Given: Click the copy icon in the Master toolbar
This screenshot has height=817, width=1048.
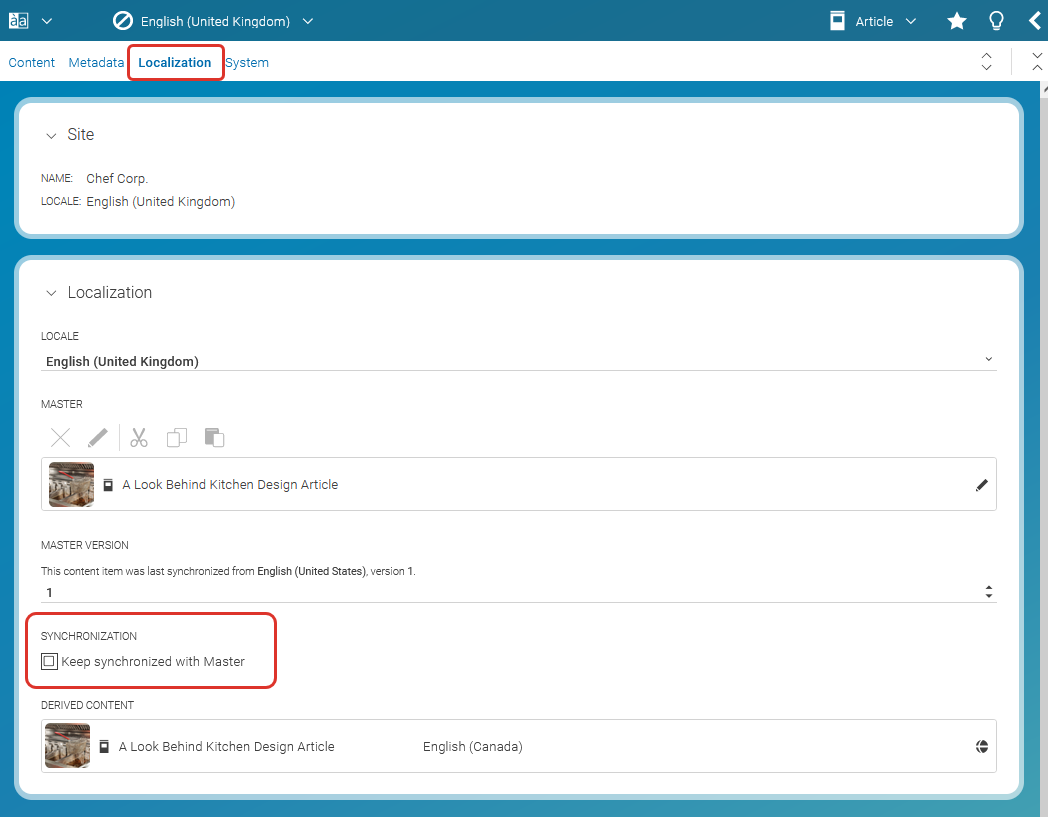Looking at the screenshot, I should pyautogui.click(x=177, y=437).
